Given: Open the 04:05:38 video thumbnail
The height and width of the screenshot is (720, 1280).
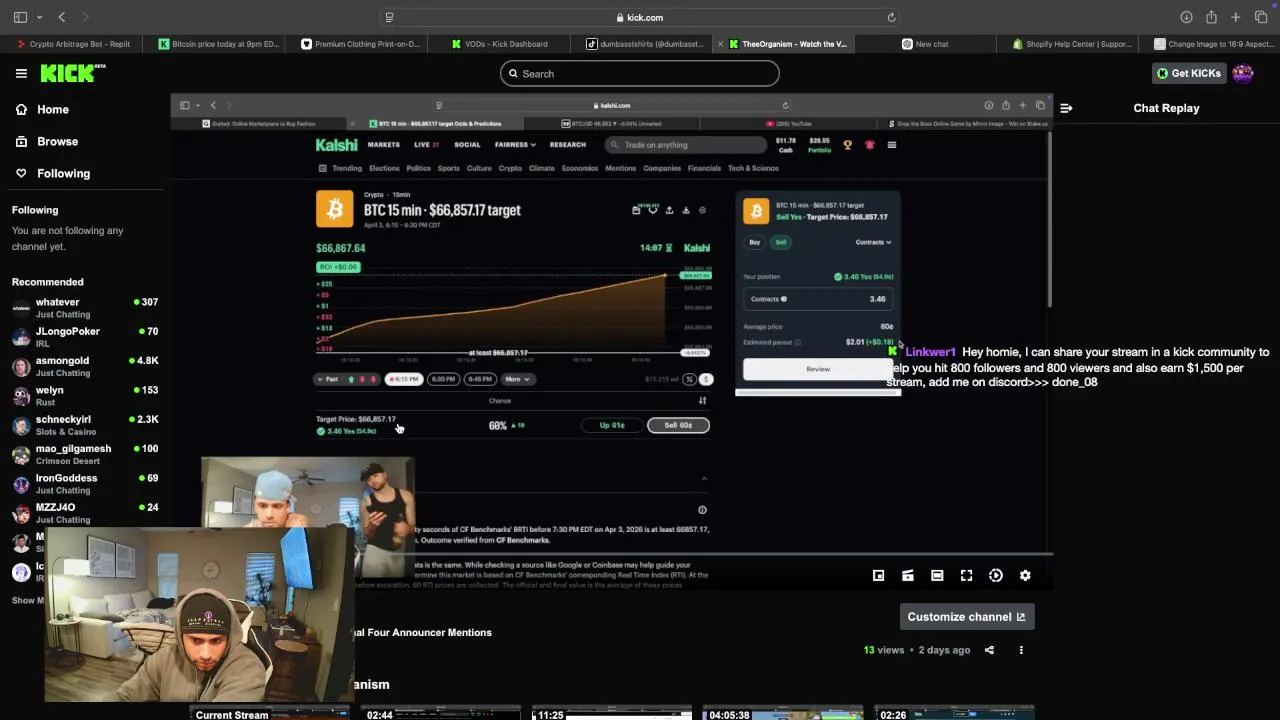Looking at the screenshot, I should (x=782, y=713).
